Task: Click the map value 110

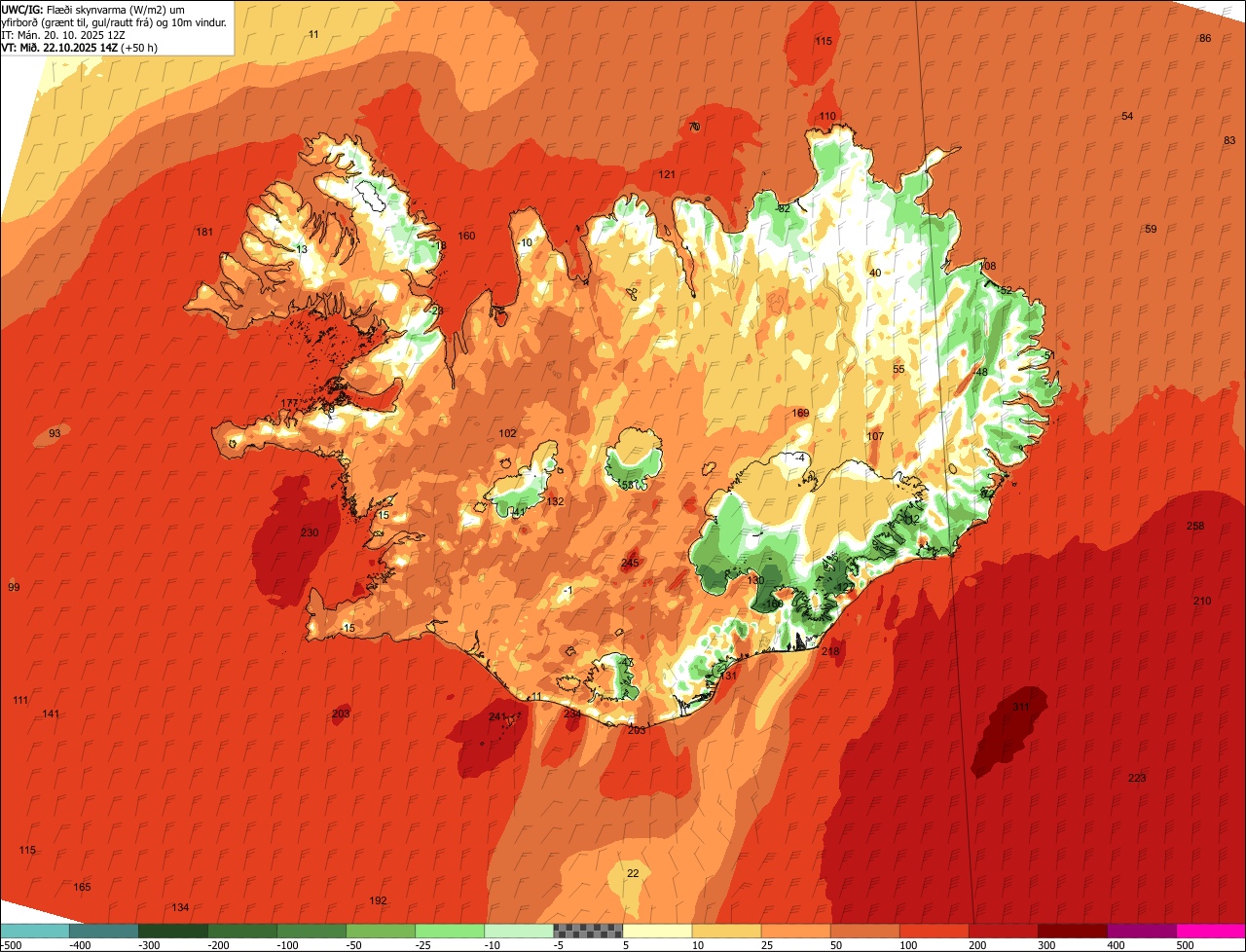Action: 827,116
